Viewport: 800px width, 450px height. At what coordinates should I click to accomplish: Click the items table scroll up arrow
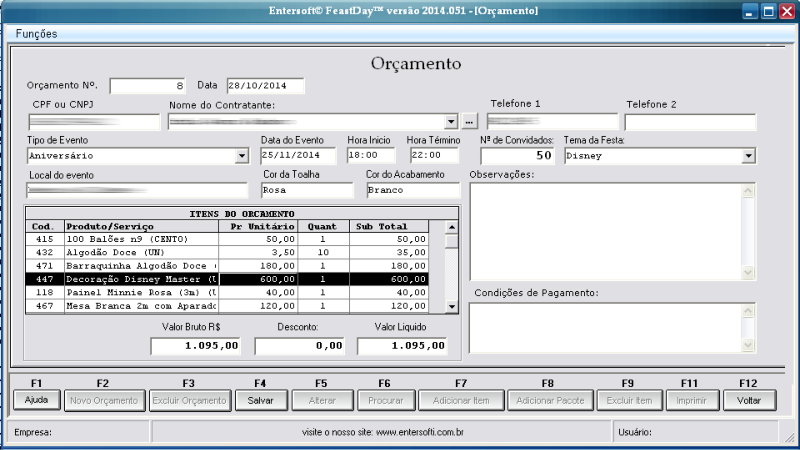pos(452,227)
